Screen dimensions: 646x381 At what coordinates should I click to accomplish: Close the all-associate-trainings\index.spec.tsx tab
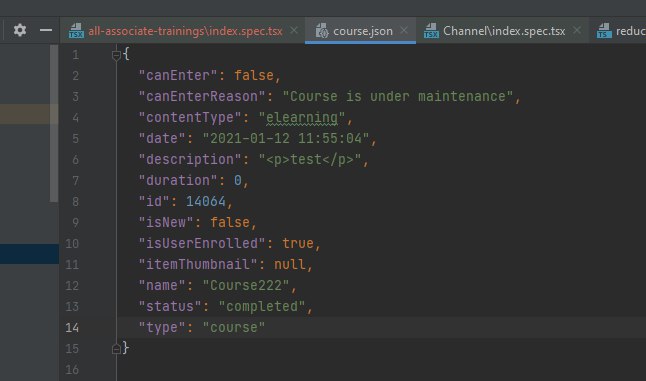click(294, 30)
